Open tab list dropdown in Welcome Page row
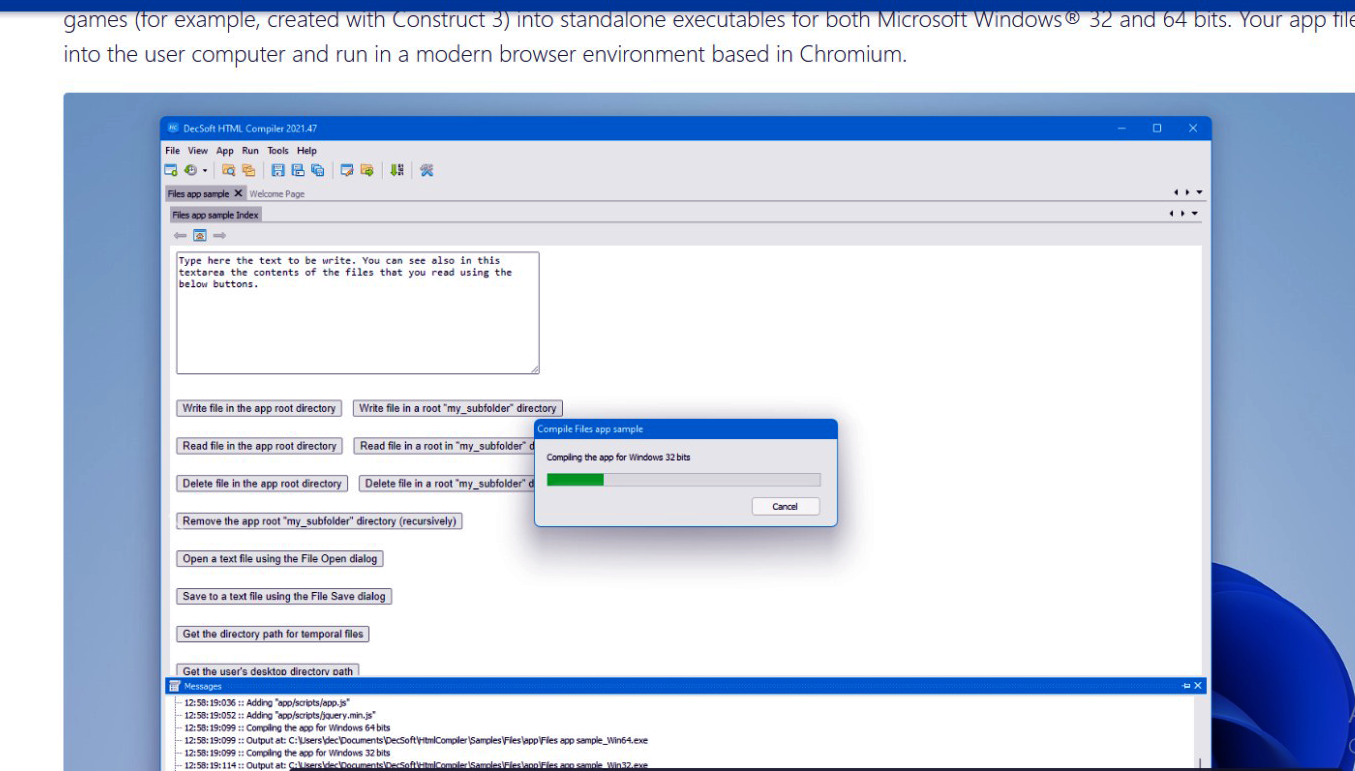1355x771 pixels. (x=1199, y=193)
